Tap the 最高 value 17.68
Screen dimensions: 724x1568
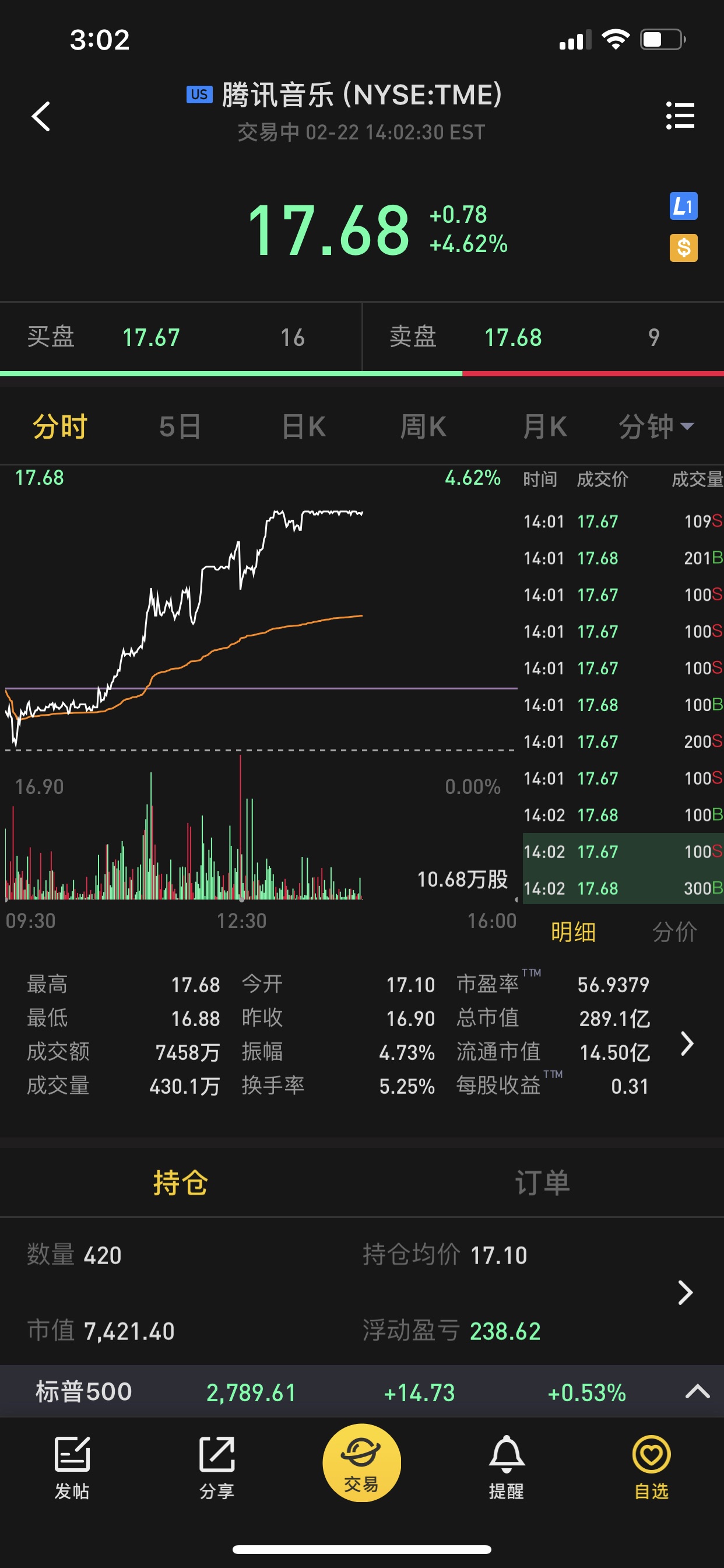pyautogui.click(x=195, y=984)
